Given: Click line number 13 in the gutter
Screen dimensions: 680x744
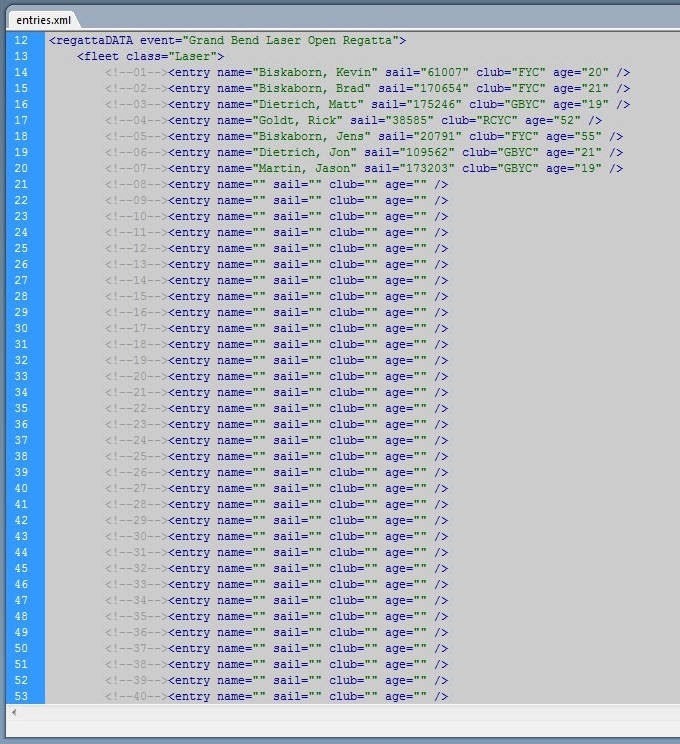Looking at the screenshot, I should (x=21, y=56).
